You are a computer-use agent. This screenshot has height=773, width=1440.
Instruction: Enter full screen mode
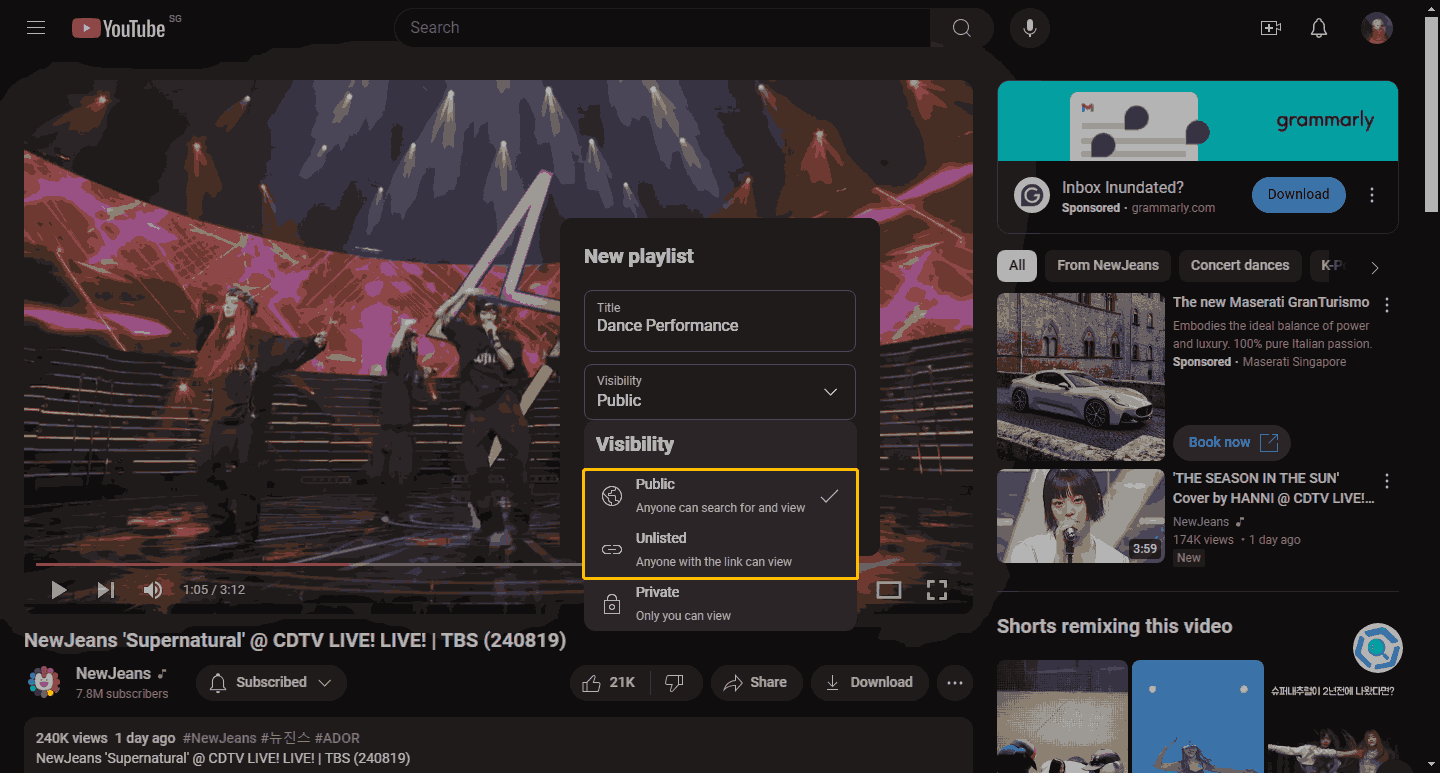[937, 590]
